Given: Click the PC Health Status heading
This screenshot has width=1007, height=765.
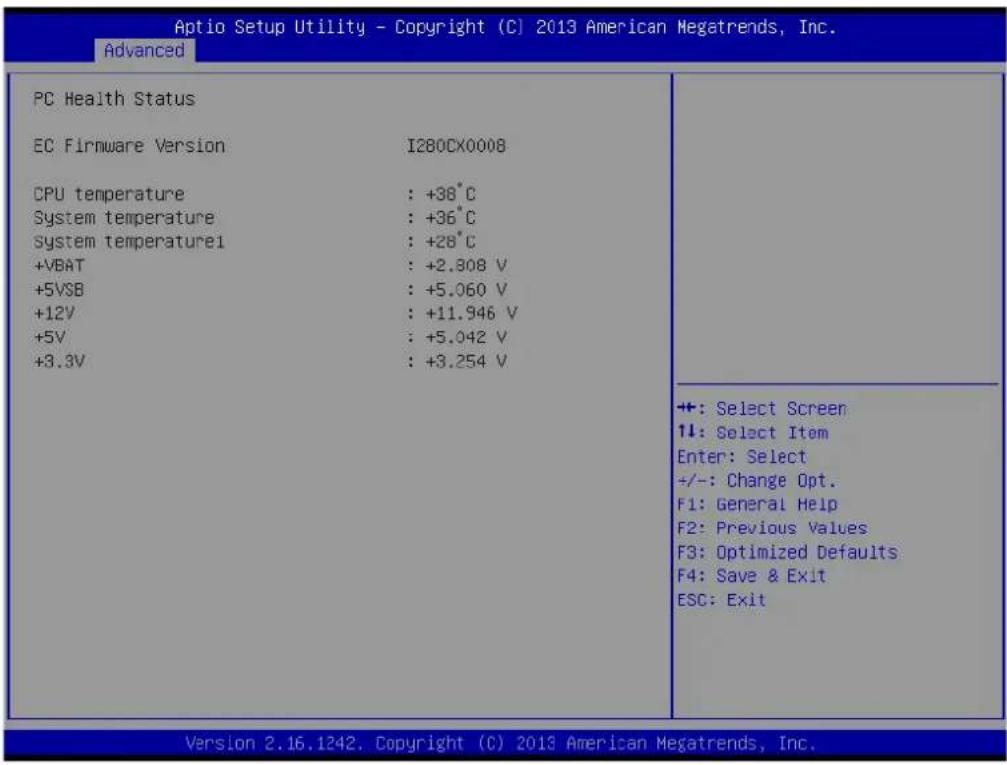Looking at the screenshot, I should pyautogui.click(x=114, y=99).
